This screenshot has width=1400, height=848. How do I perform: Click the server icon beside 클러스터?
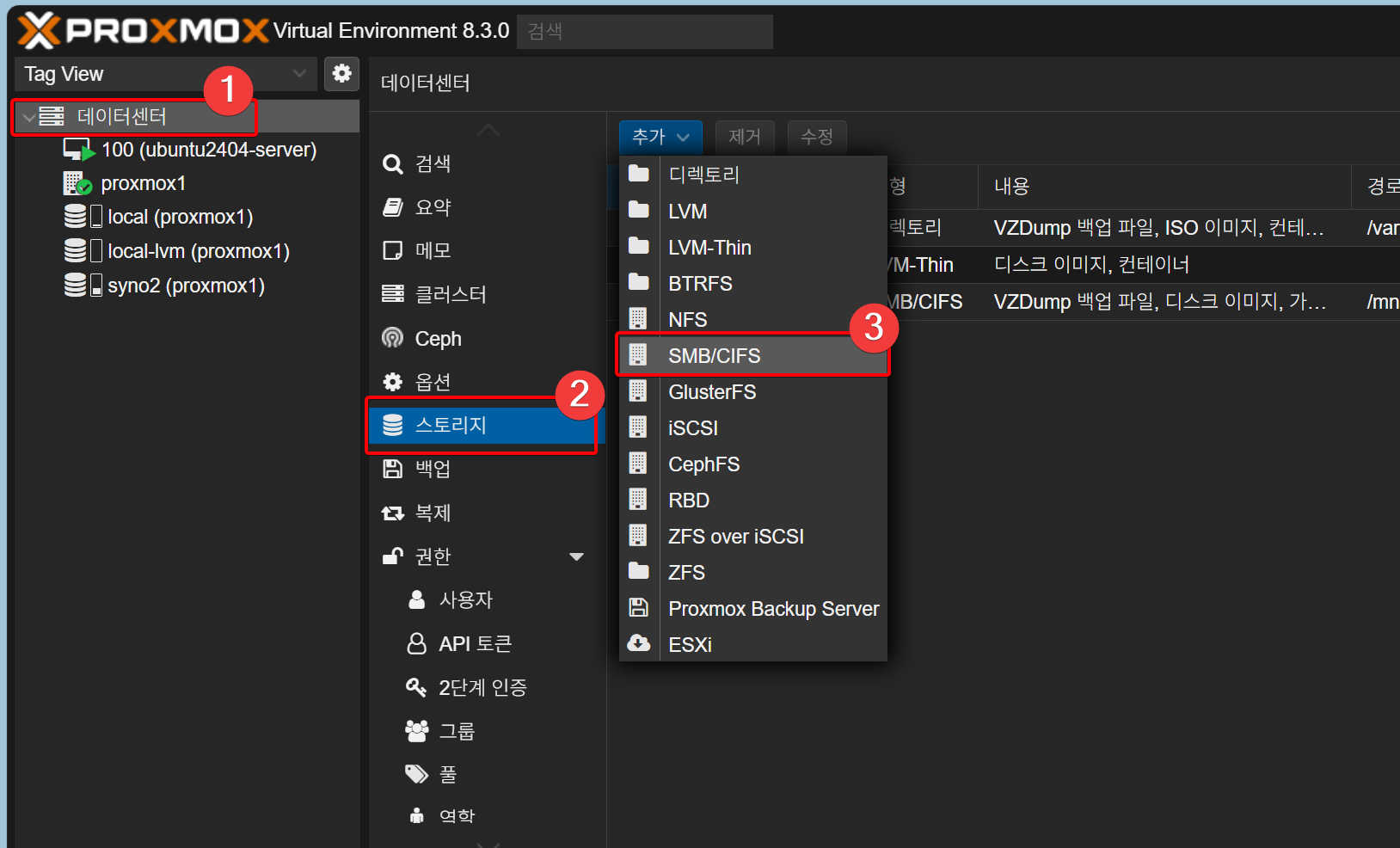pyautogui.click(x=393, y=294)
